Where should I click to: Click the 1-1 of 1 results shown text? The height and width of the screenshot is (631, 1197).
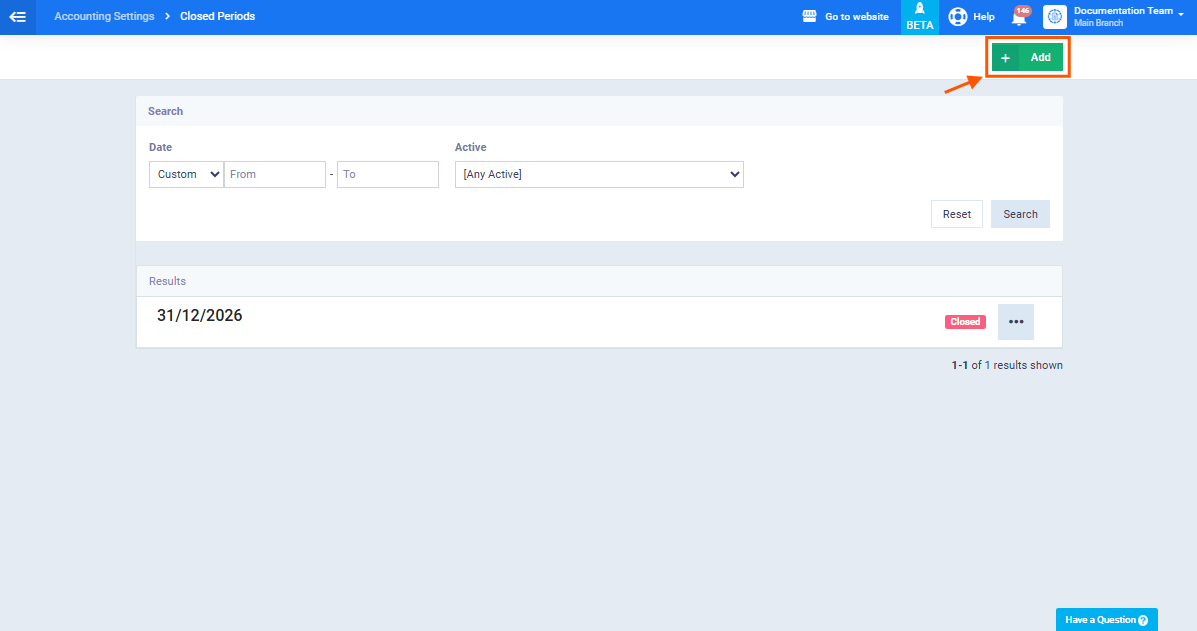pos(1007,365)
